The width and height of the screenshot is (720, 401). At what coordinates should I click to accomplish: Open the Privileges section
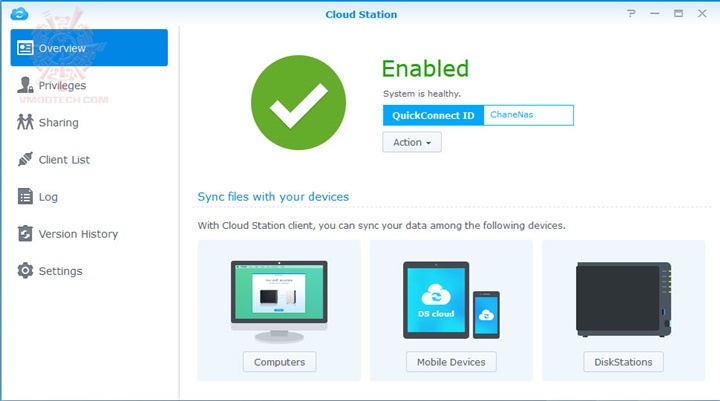(62, 85)
